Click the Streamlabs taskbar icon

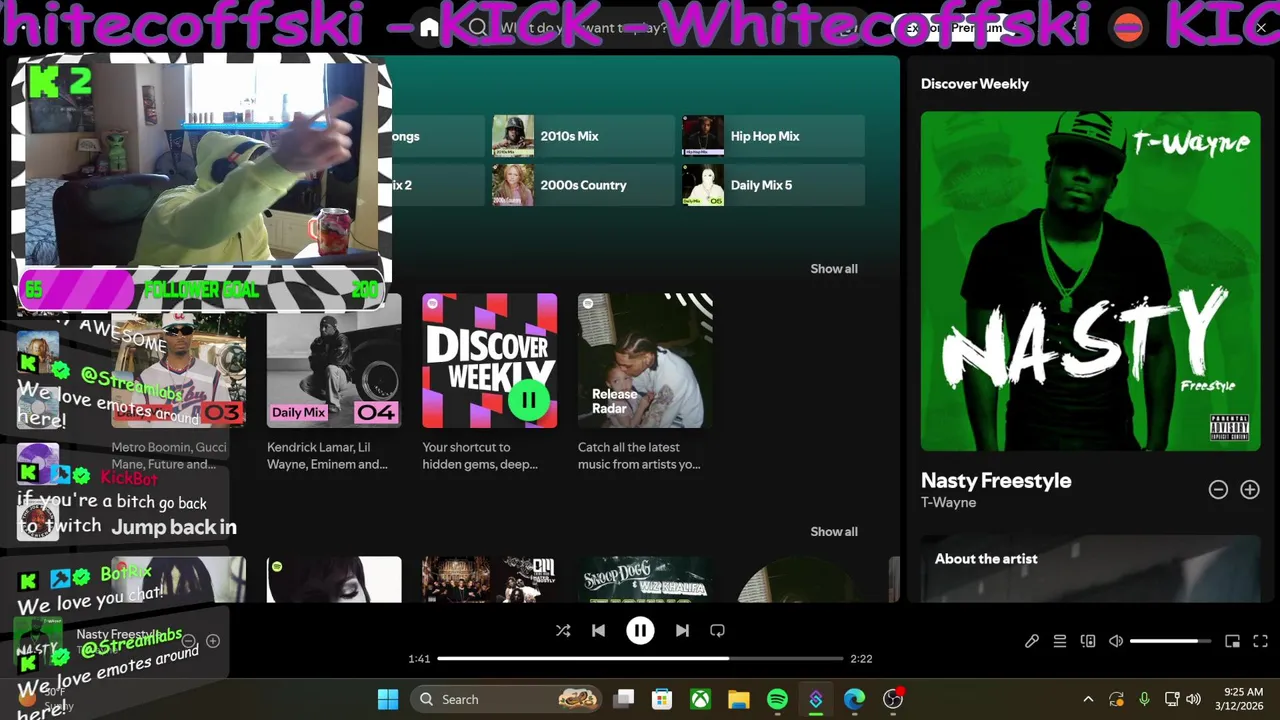click(x=816, y=699)
